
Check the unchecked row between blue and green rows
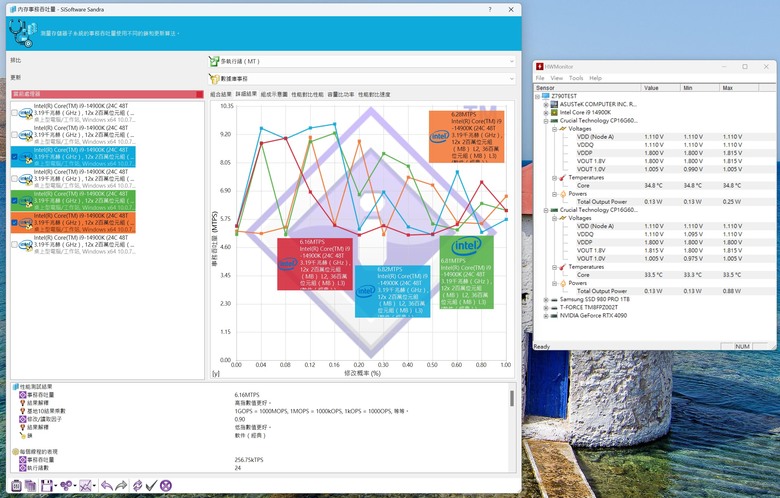pos(14,179)
